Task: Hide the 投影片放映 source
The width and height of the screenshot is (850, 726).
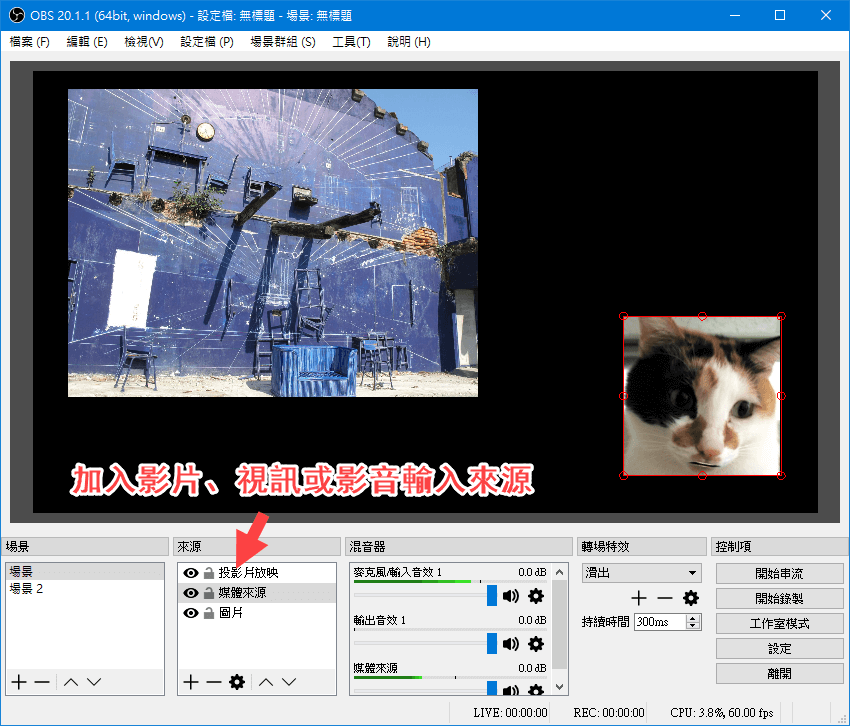Action: coord(190,573)
